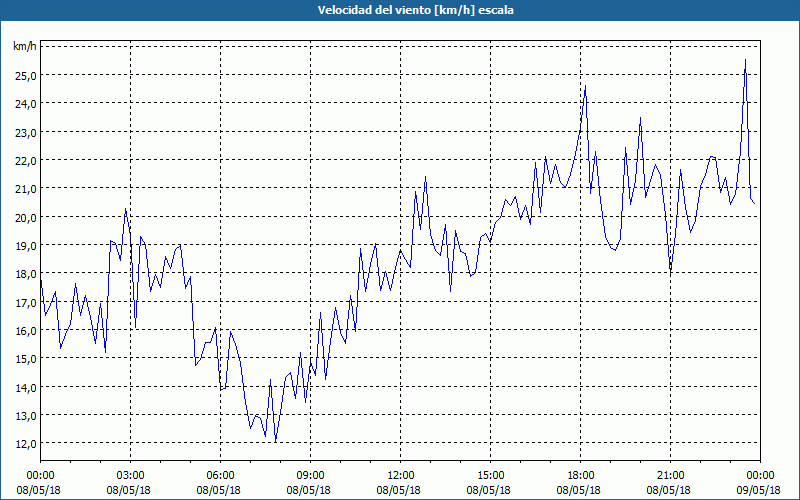Select the 20,0 y-axis value

click(x=25, y=217)
